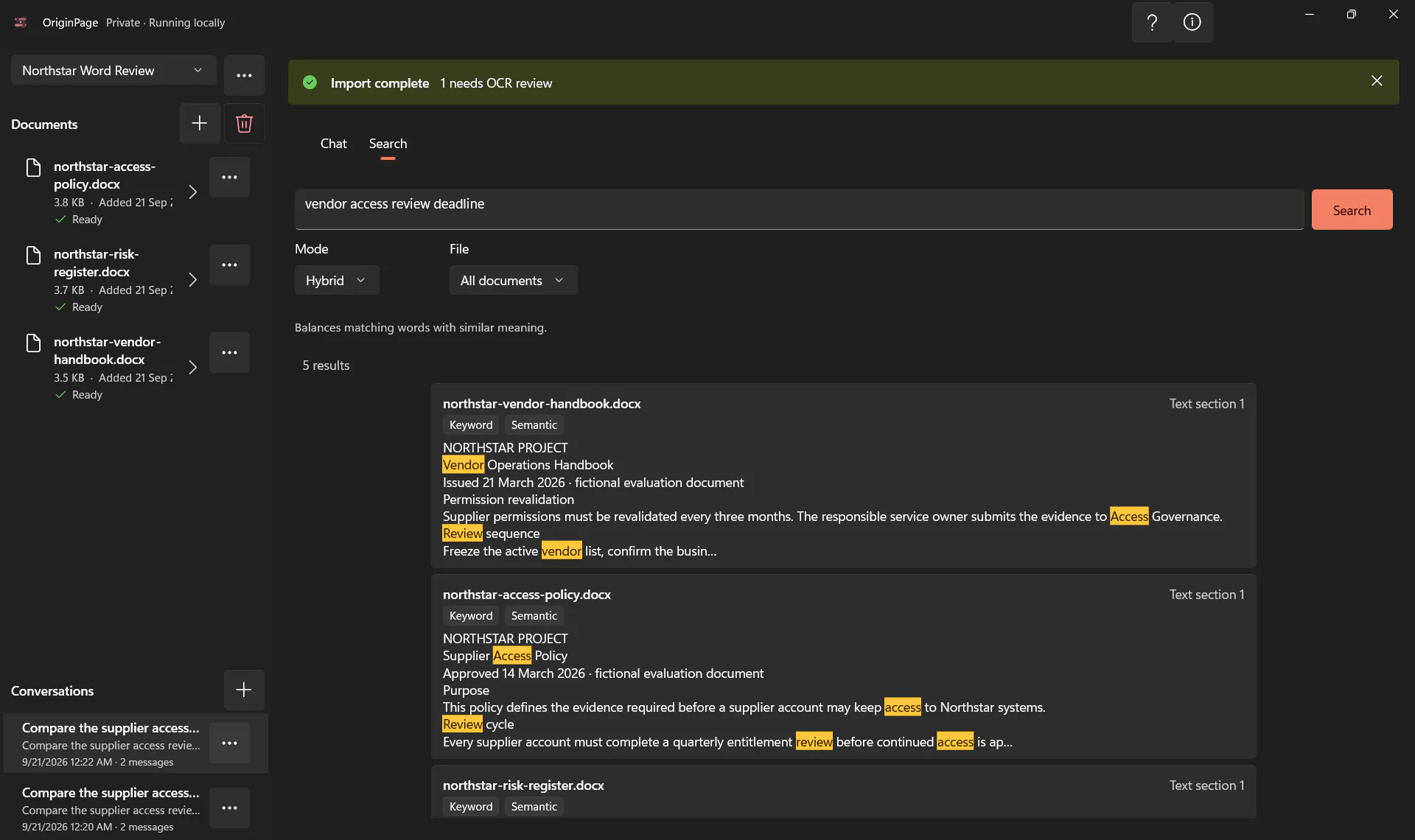
Task: Expand northstar-access-policy.docx chevron
Action: (192, 192)
